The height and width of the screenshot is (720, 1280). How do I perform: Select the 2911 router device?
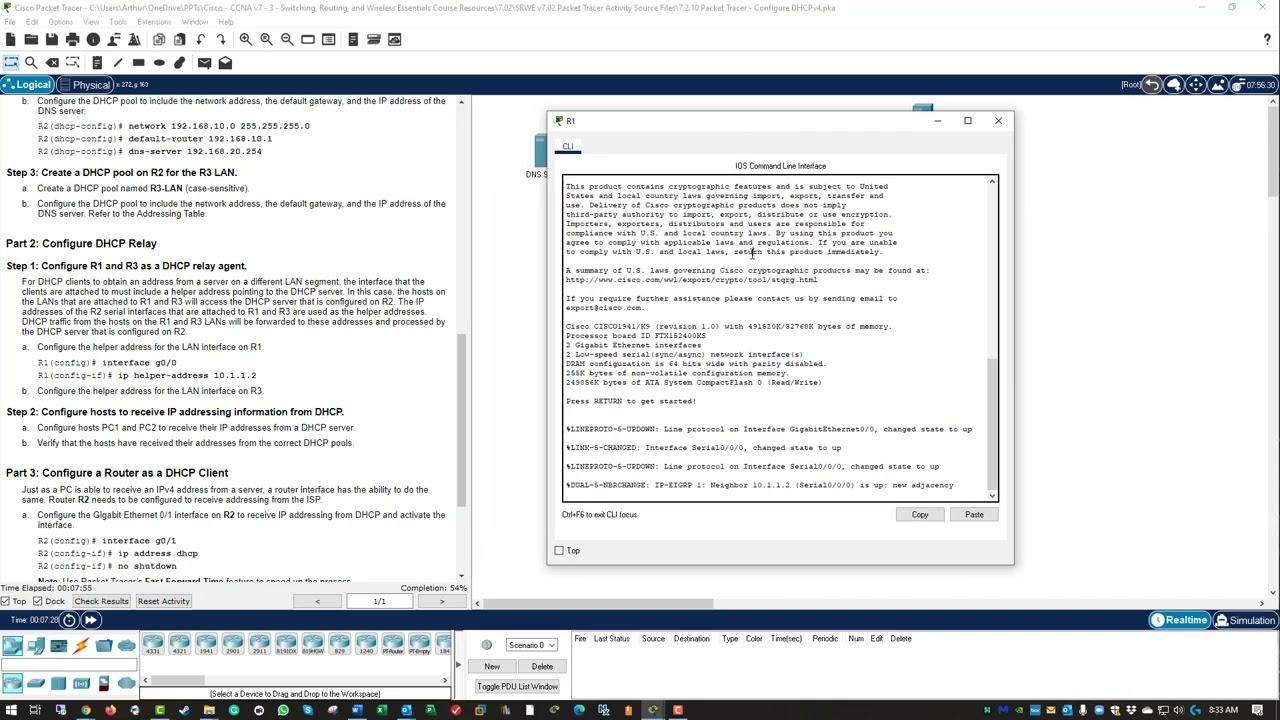[259, 644]
